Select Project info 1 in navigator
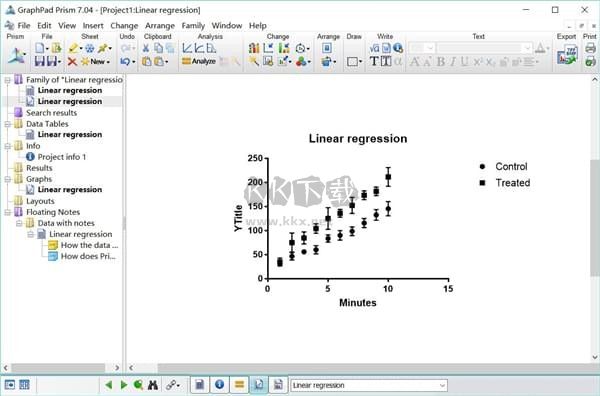This screenshot has width=600, height=396. point(62,157)
